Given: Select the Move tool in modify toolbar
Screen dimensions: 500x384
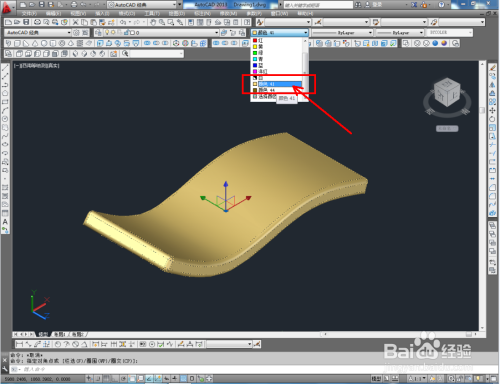Looking at the screenshot, I should 492,110.
